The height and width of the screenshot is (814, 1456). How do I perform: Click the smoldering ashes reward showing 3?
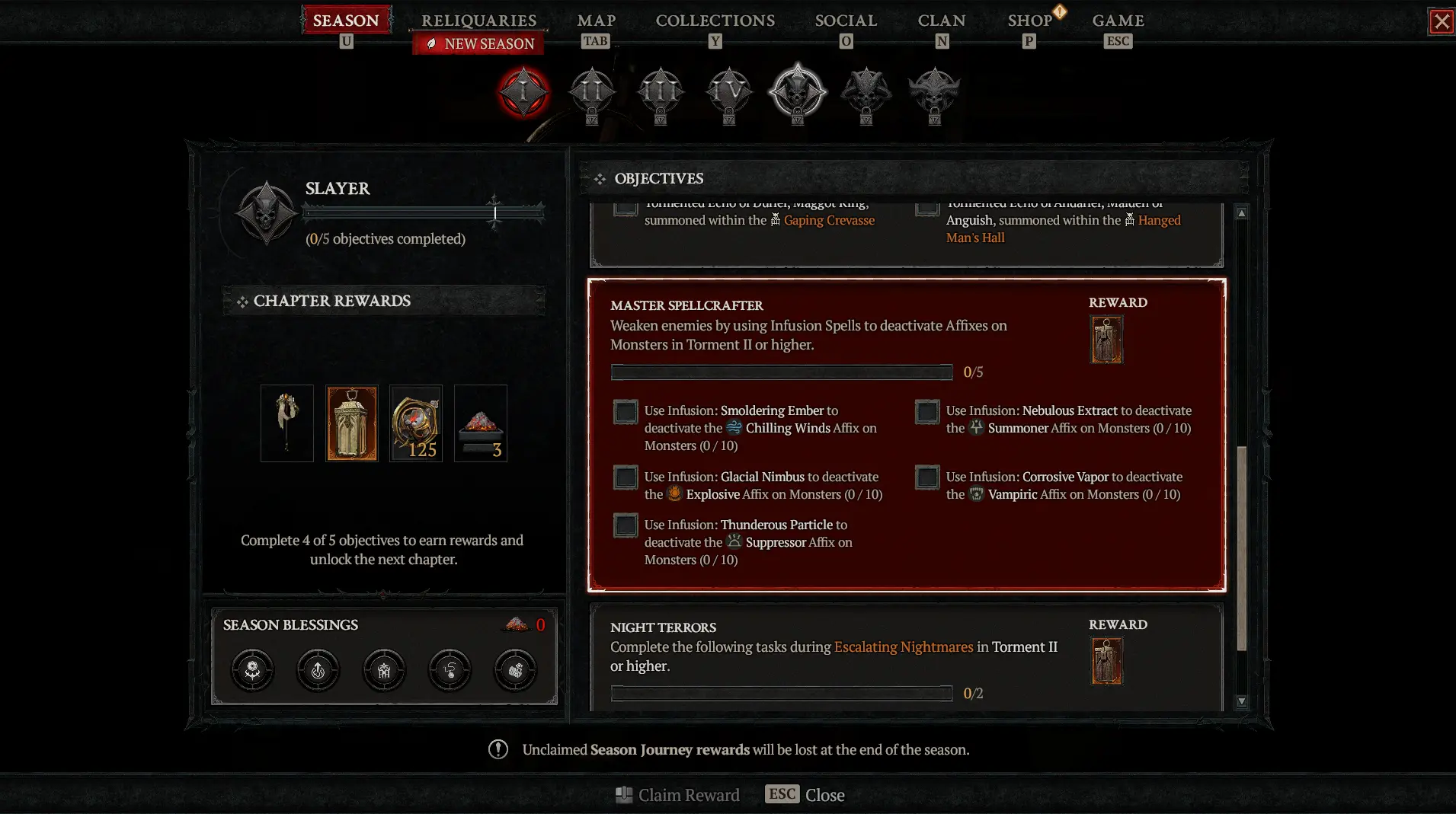(481, 423)
